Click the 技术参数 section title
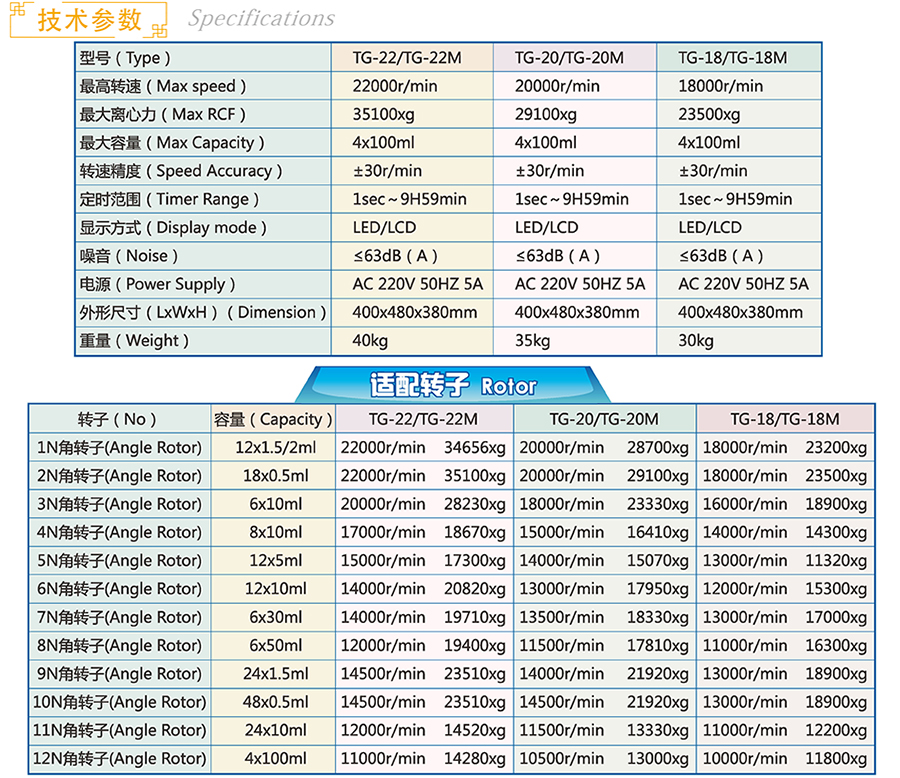Viewport: 900px width, 778px height. [89, 19]
